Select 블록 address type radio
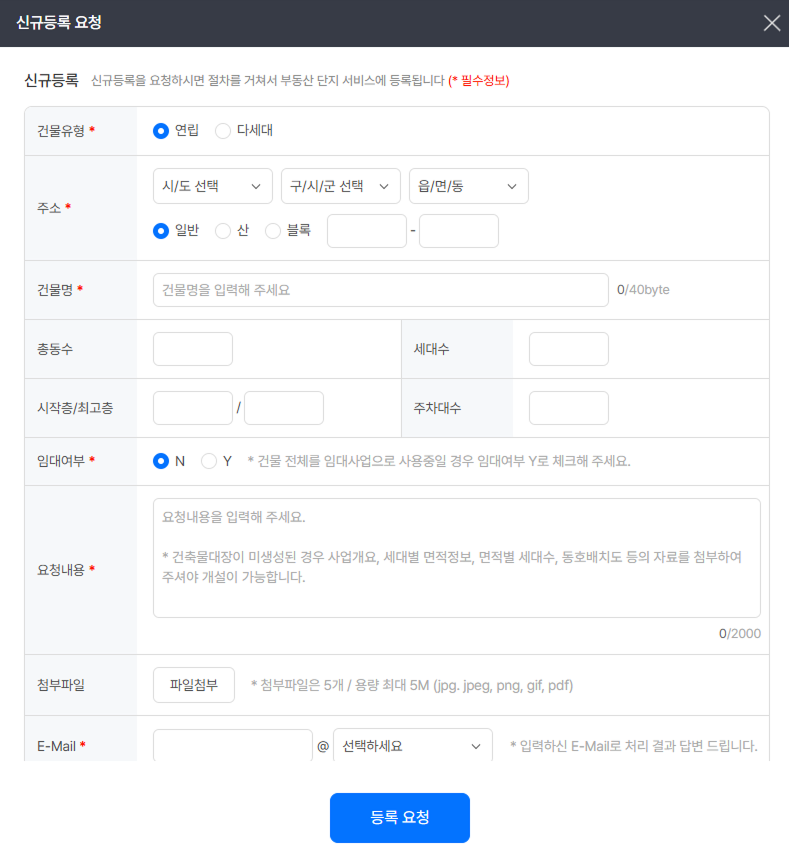789x867 pixels. (273, 231)
